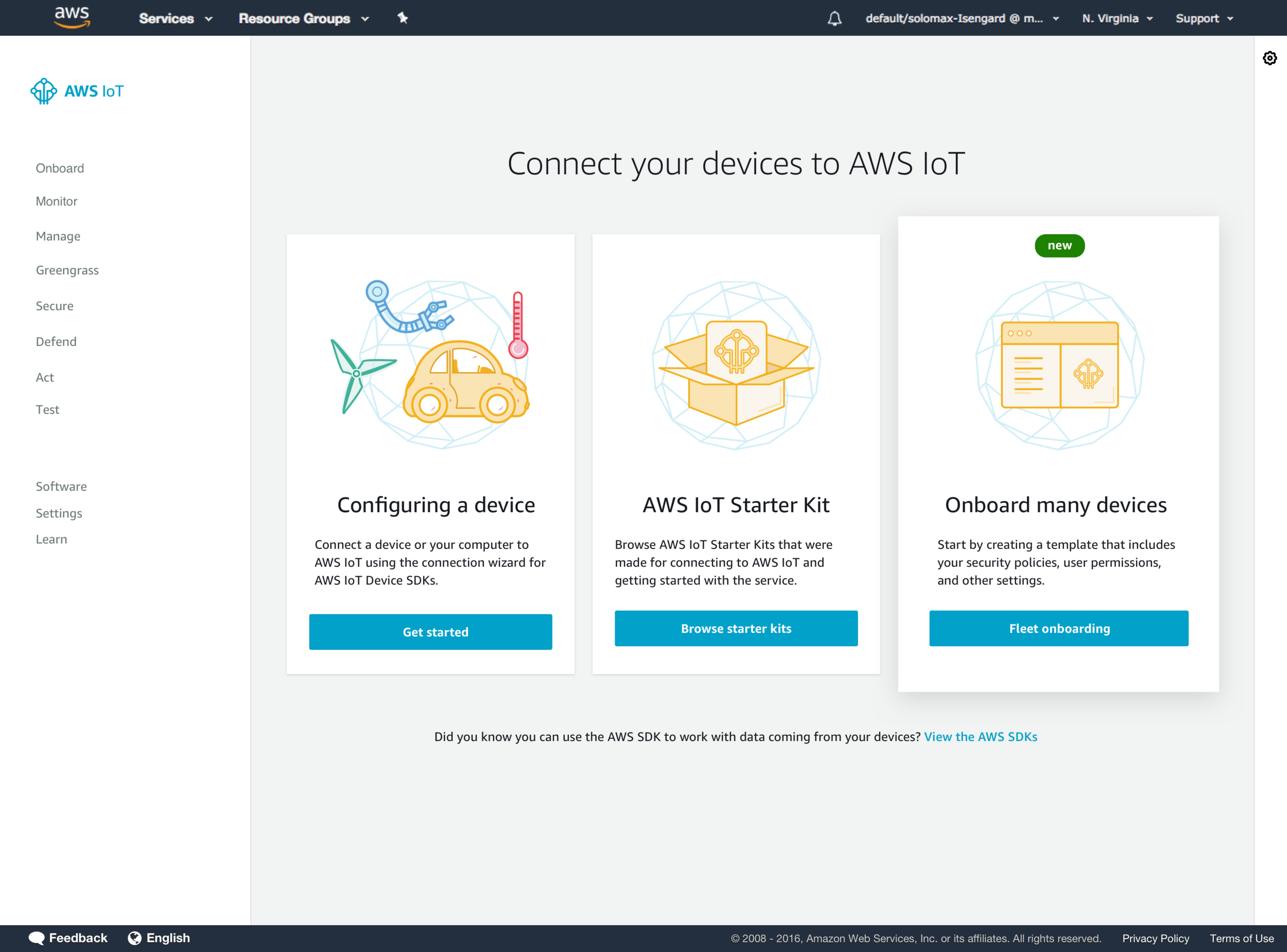The width and height of the screenshot is (1287, 952).
Task: Expand the Support dropdown
Action: click(1204, 19)
